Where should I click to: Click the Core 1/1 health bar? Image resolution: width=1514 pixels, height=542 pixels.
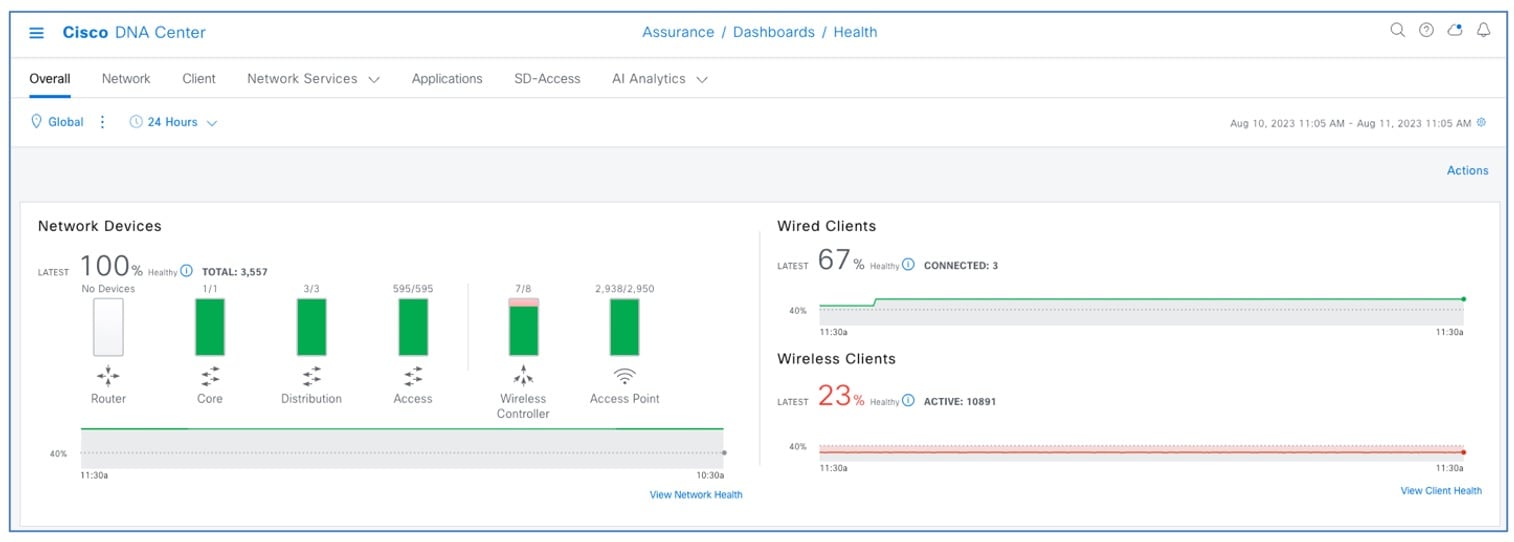click(210, 327)
